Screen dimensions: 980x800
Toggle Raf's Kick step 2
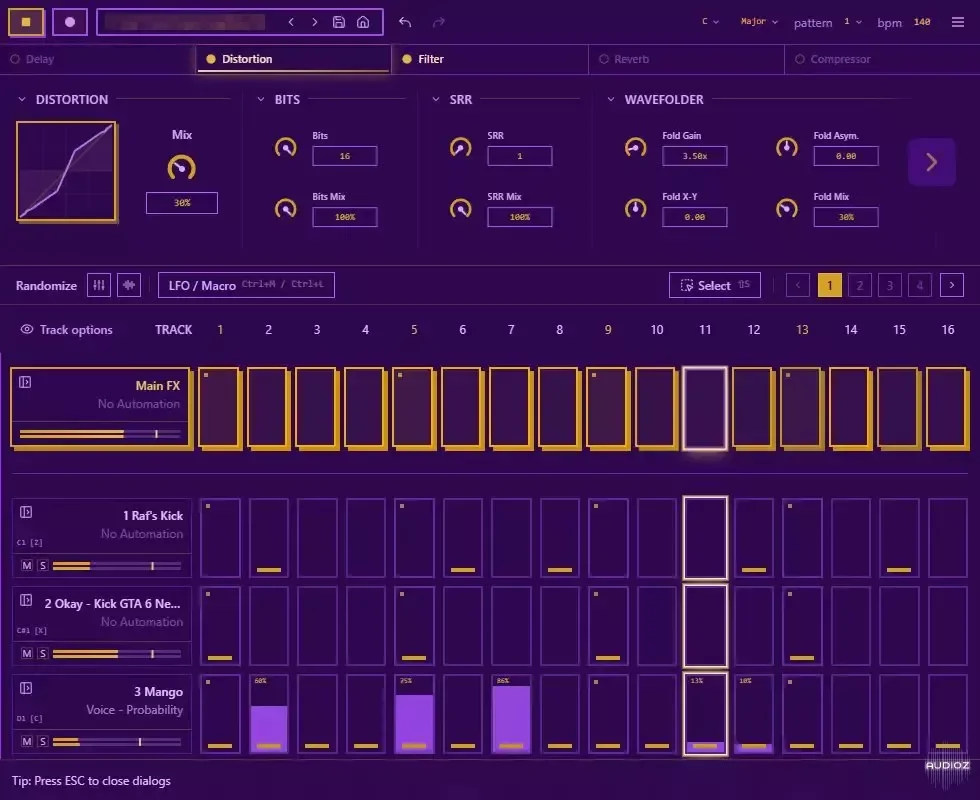[x=269, y=538]
